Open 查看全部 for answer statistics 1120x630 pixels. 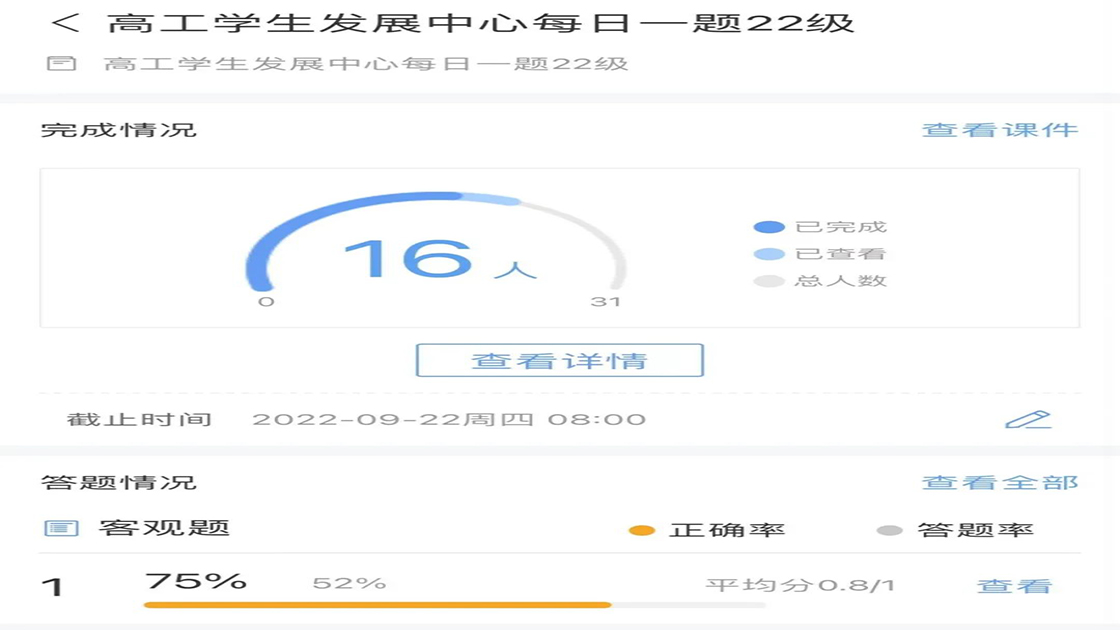click(1000, 483)
